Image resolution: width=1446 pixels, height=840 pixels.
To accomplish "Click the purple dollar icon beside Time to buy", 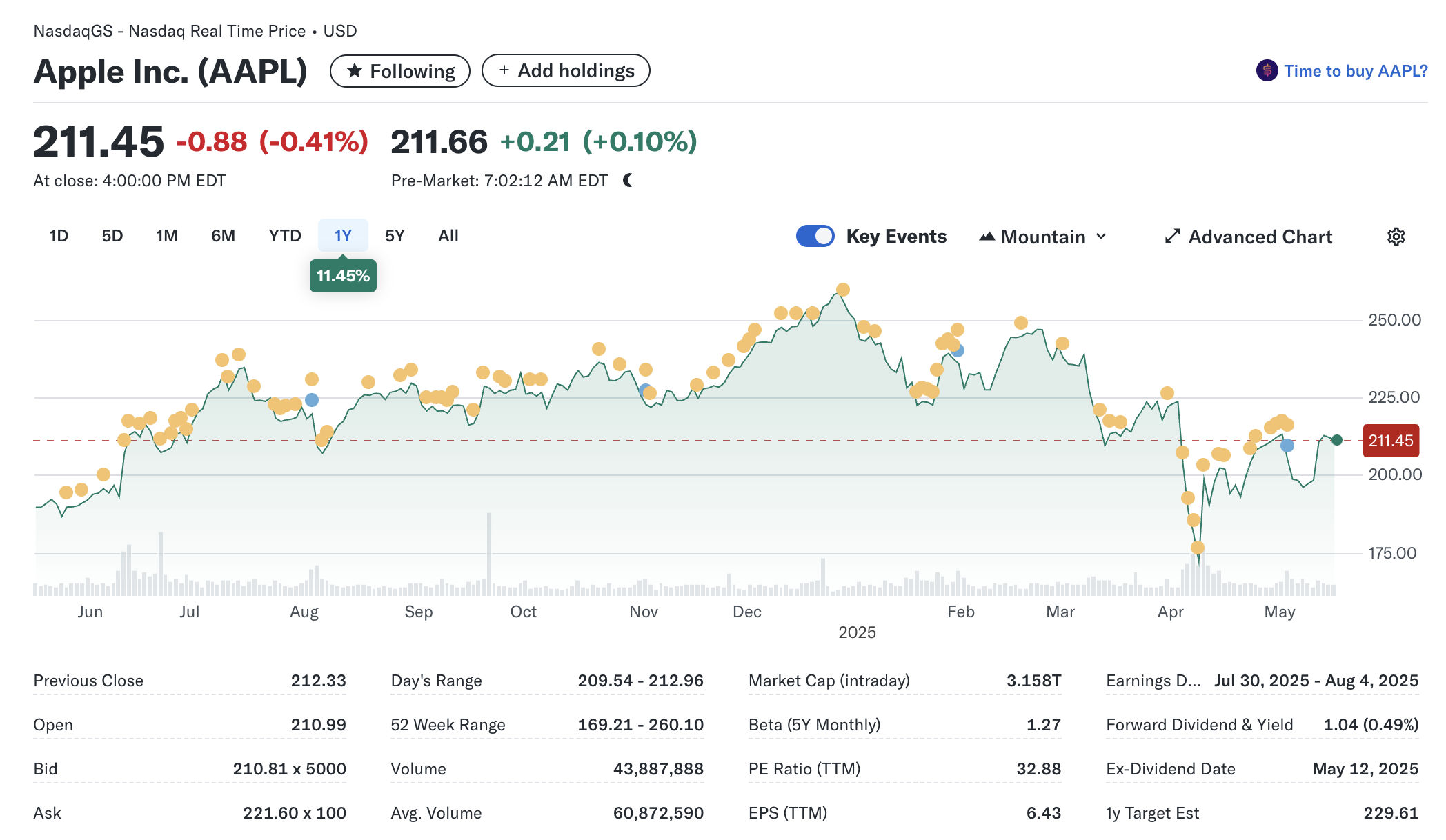I will pyautogui.click(x=1267, y=70).
